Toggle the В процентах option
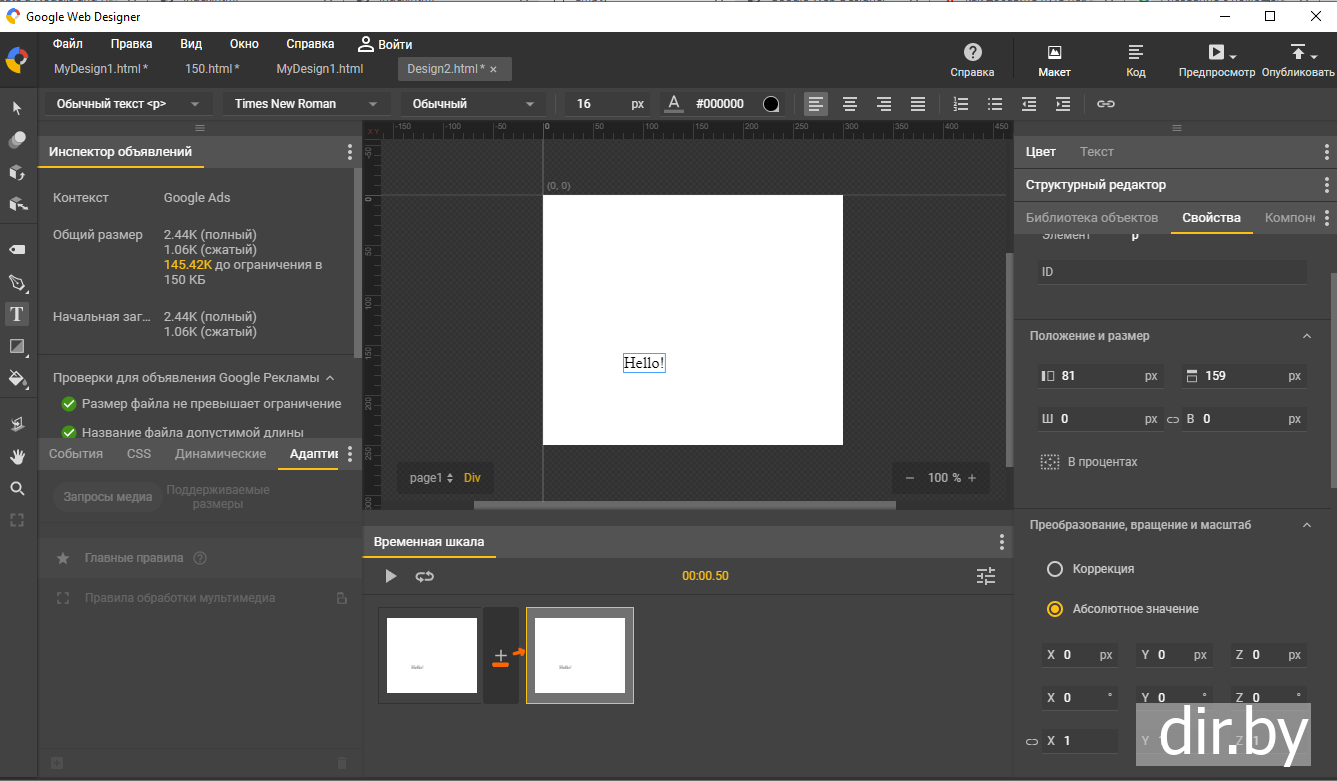 click(1050, 462)
